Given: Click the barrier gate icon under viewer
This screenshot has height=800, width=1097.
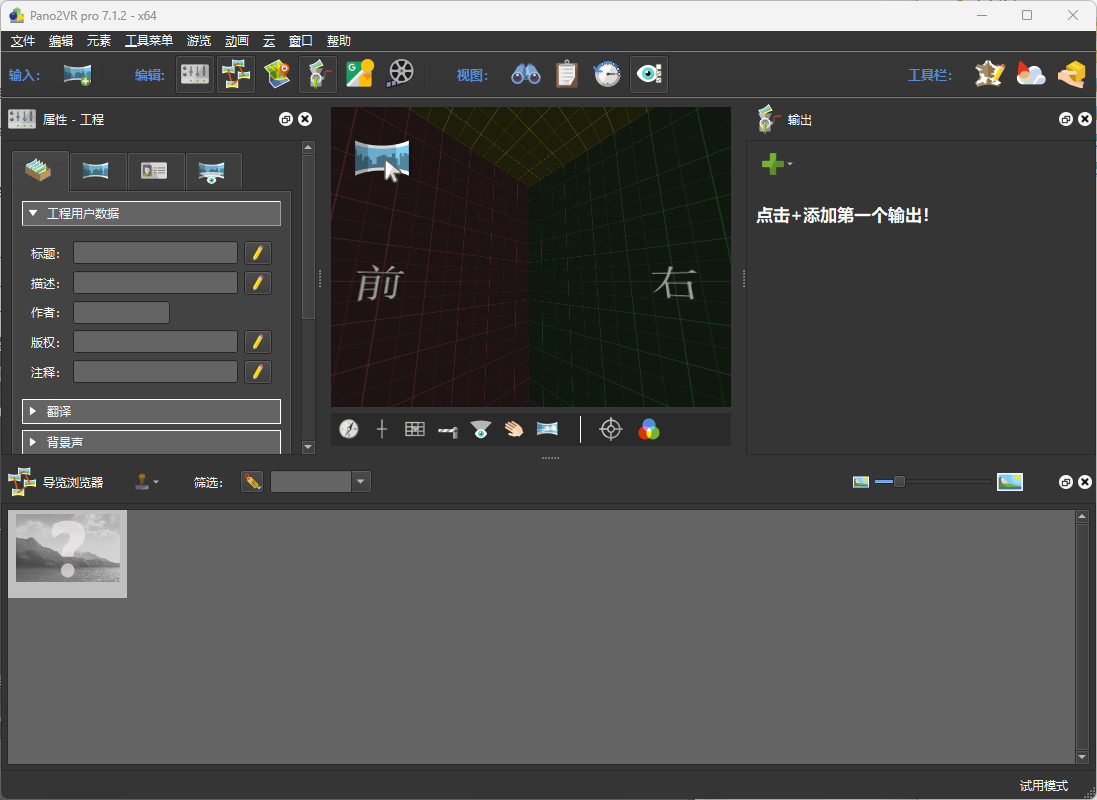Looking at the screenshot, I should [x=448, y=431].
